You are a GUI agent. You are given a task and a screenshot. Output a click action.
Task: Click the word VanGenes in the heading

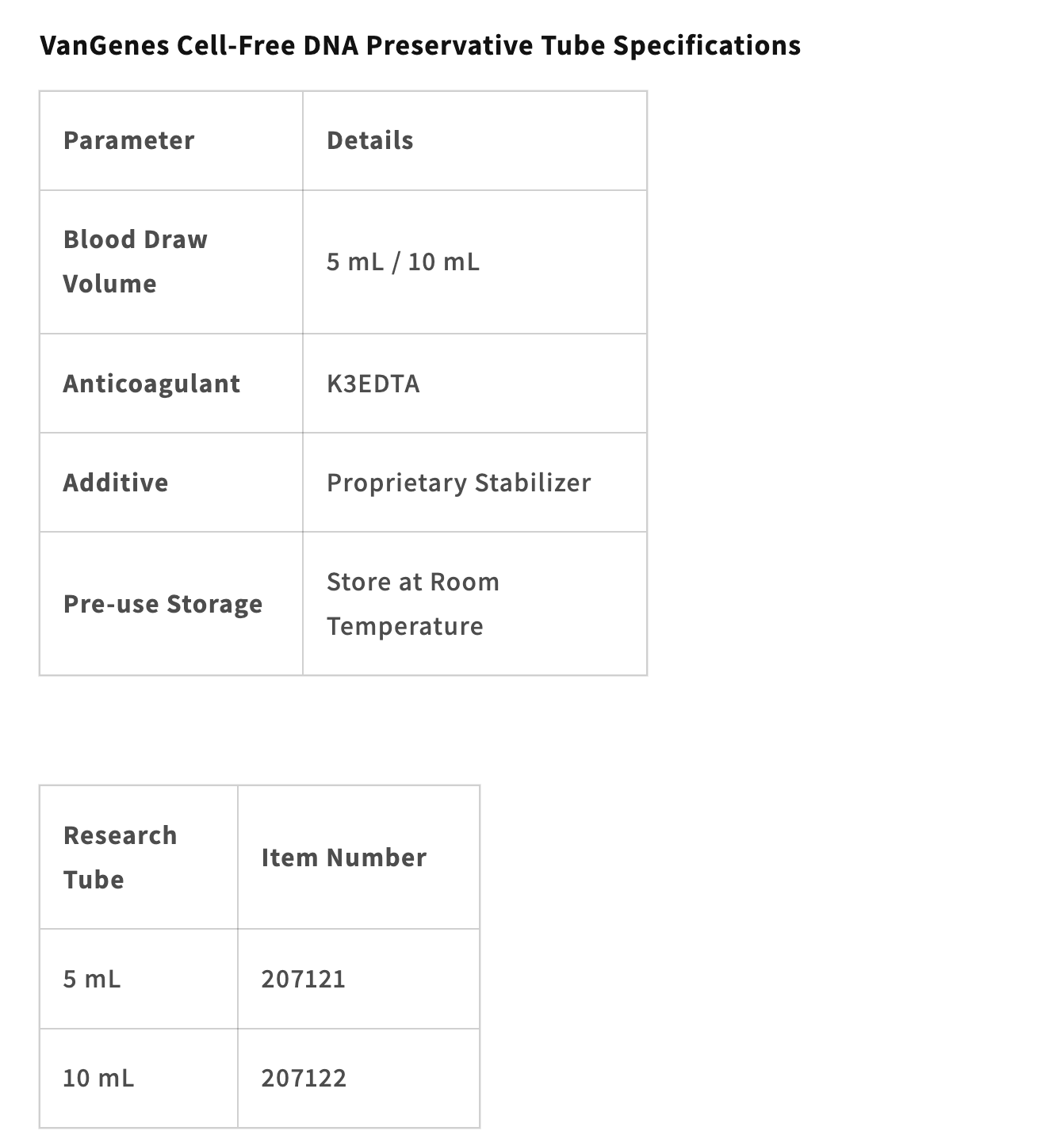point(104,46)
